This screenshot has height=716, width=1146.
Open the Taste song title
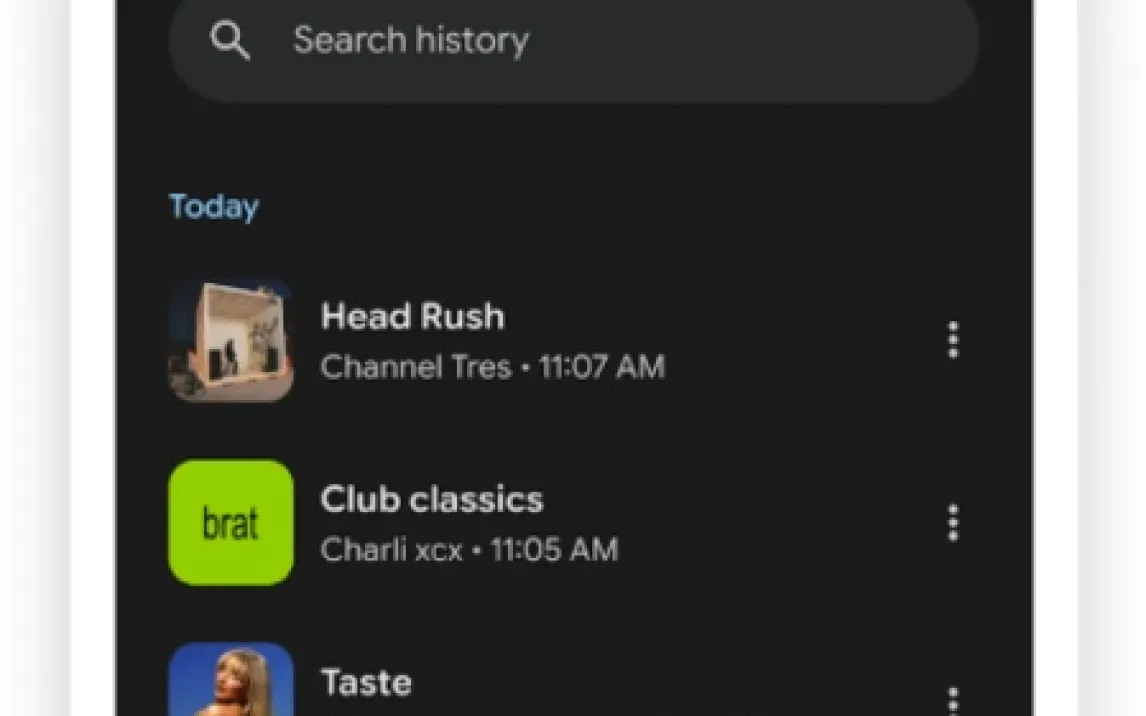(366, 682)
